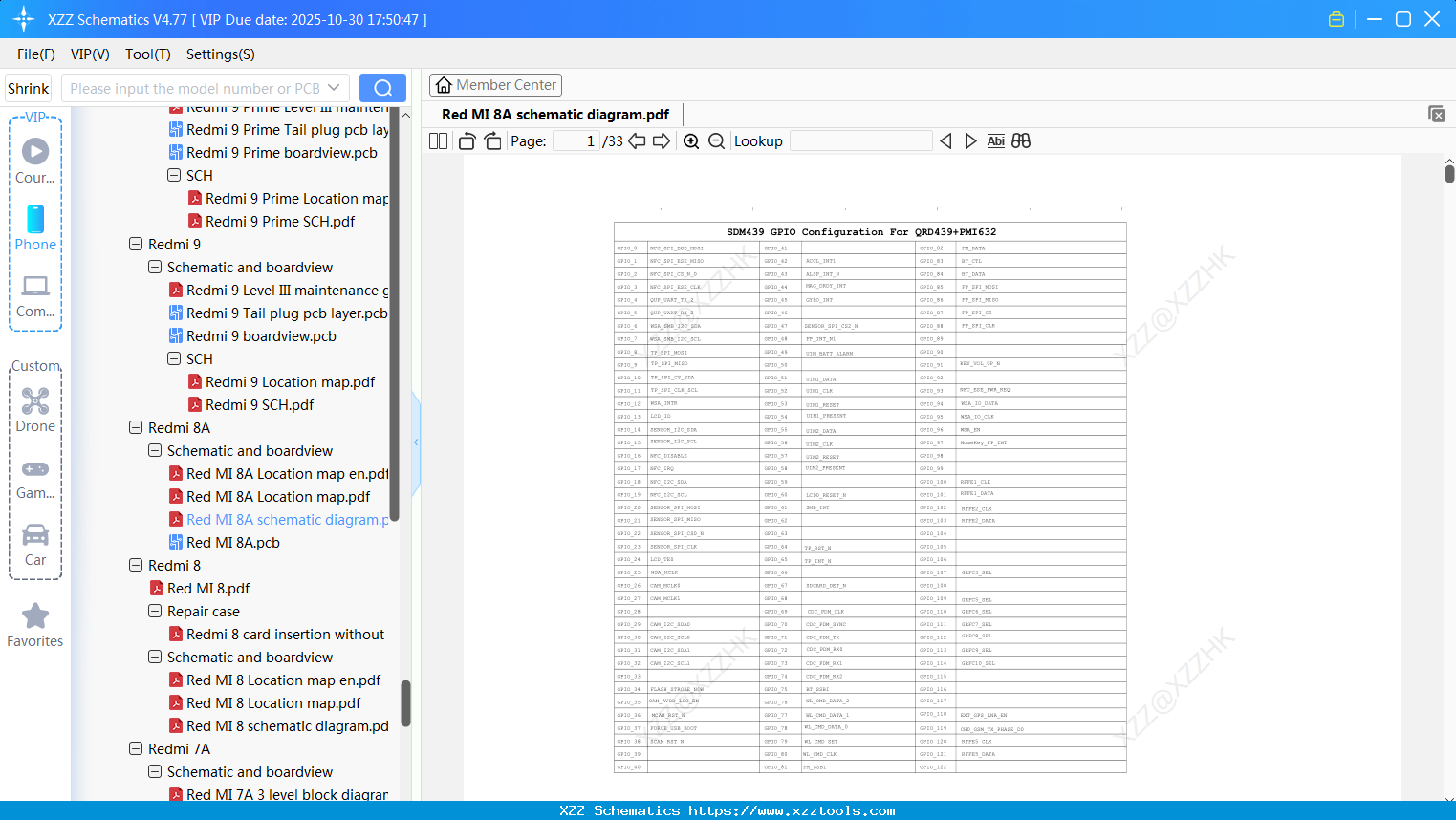Open Redmi 9 Prime SCH.pdf

[272, 222]
